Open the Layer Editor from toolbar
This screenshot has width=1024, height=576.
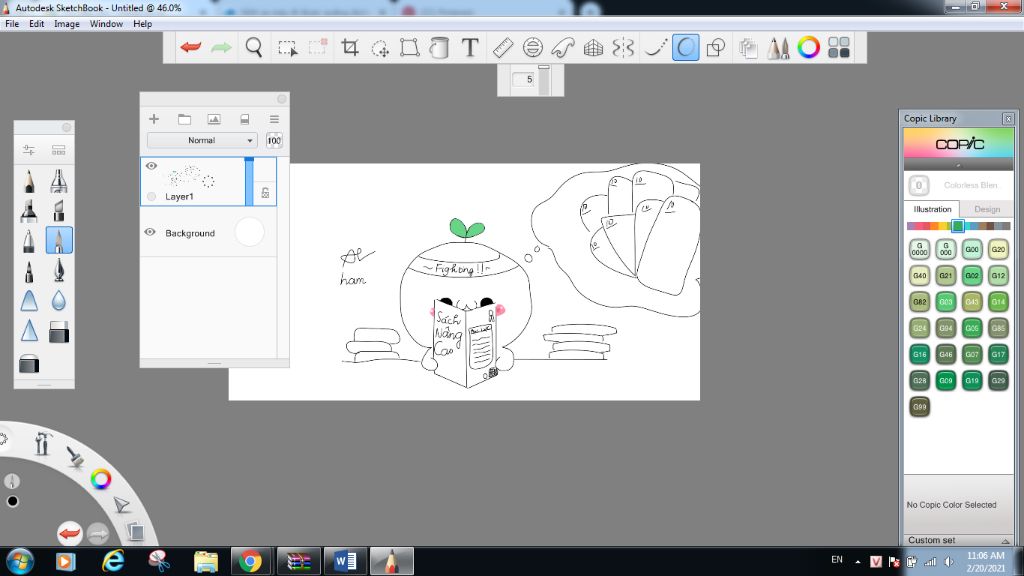pyautogui.click(x=748, y=48)
